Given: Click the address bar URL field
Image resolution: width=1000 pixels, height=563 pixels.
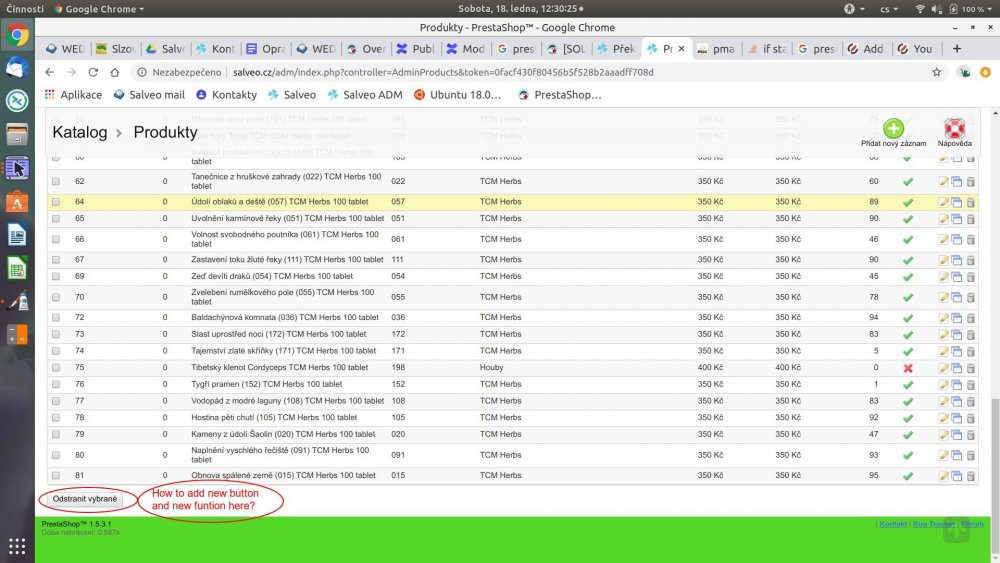Looking at the screenshot, I should pos(529,72).
